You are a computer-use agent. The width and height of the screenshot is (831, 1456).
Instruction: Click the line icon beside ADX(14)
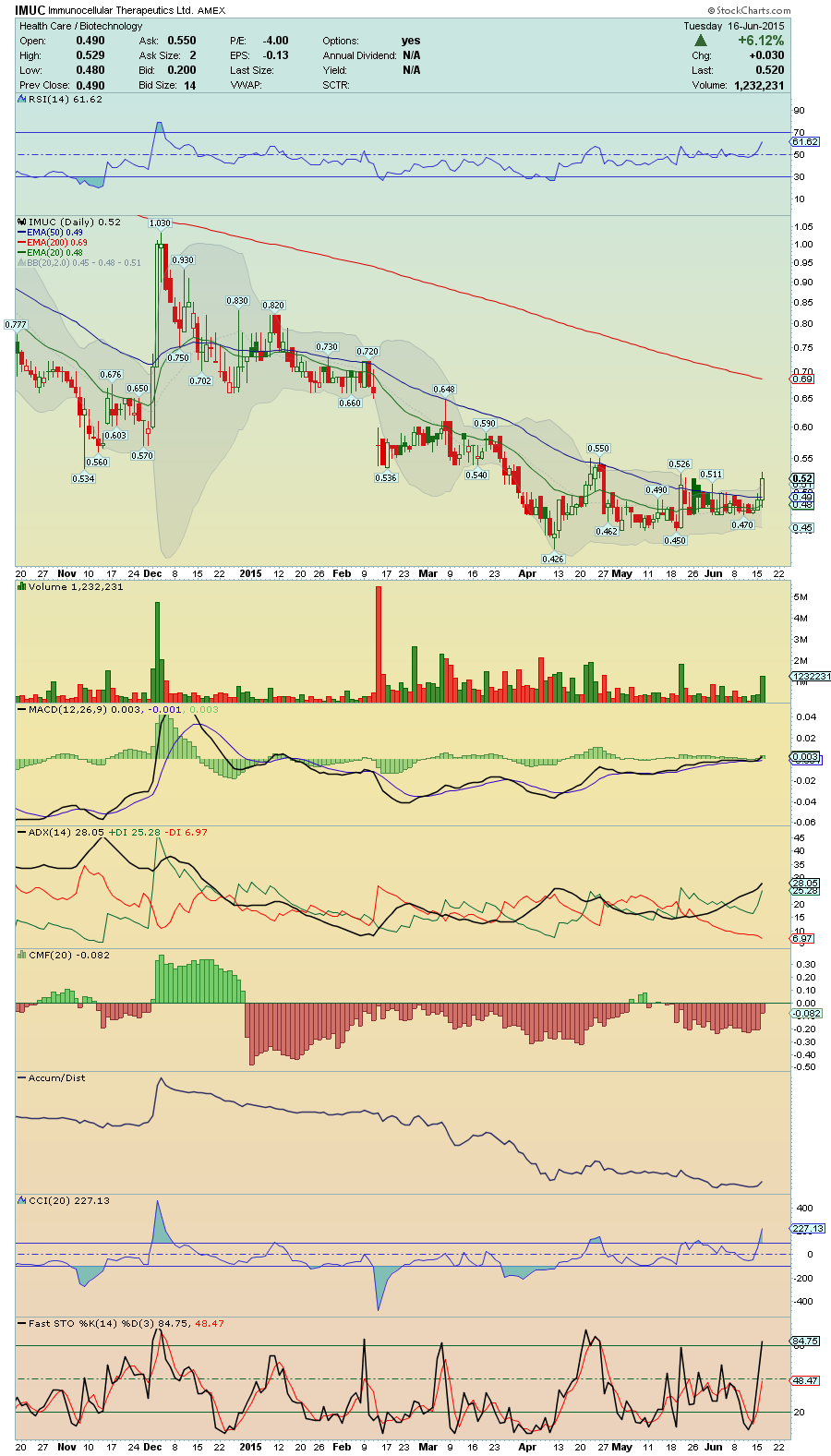point(22,832)
